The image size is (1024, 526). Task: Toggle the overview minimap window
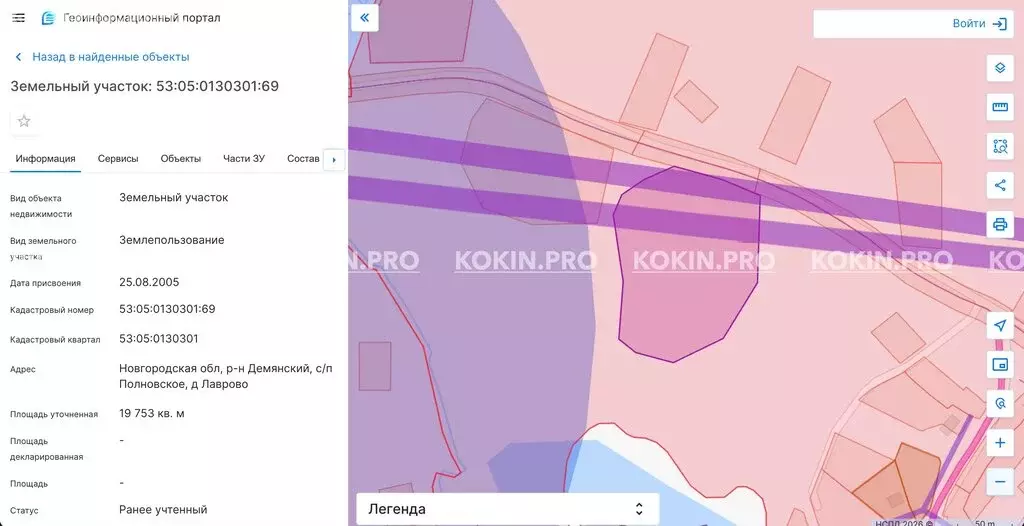[999, 365]
